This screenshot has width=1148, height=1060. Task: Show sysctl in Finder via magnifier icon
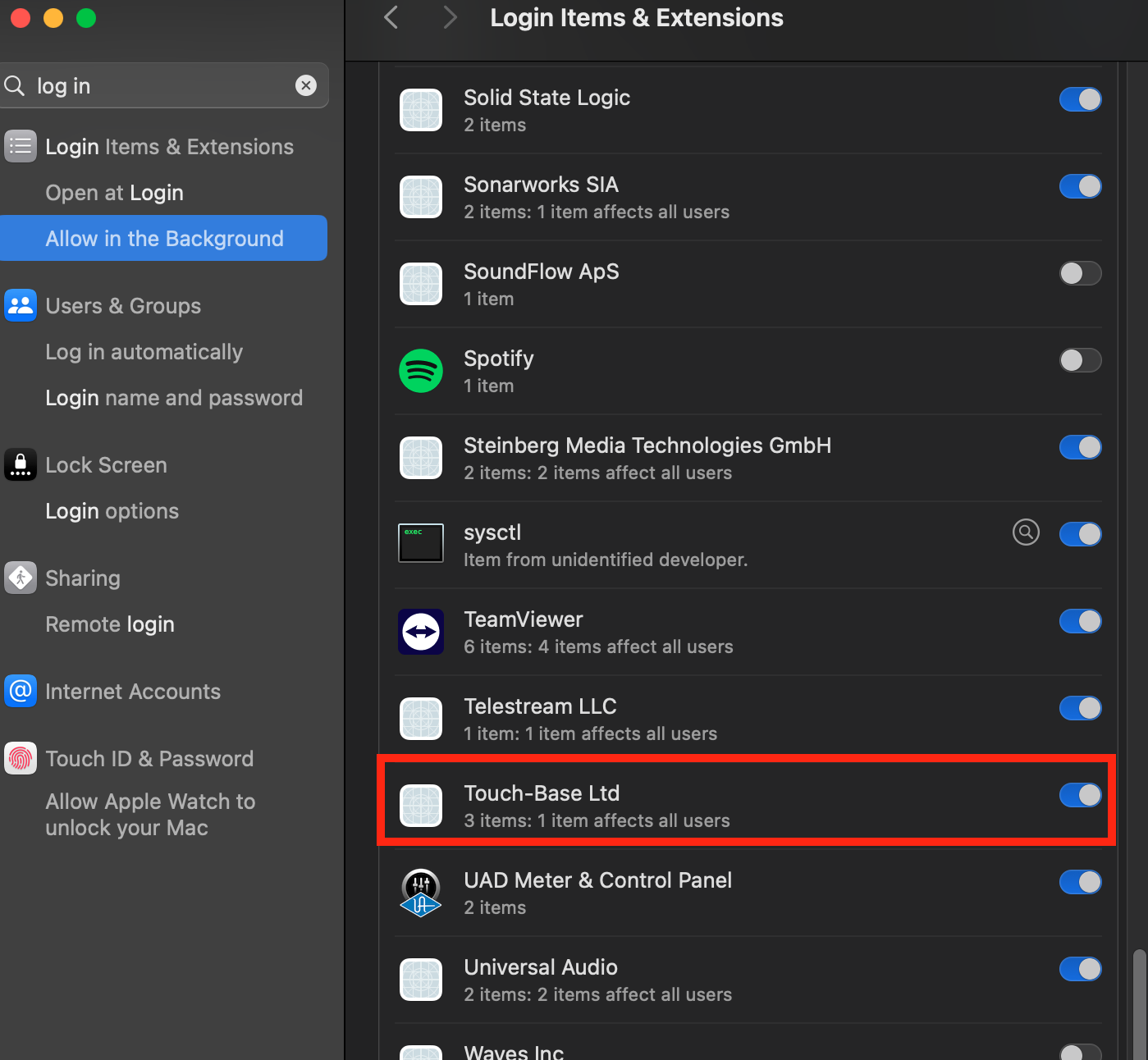click(1026, 532)
